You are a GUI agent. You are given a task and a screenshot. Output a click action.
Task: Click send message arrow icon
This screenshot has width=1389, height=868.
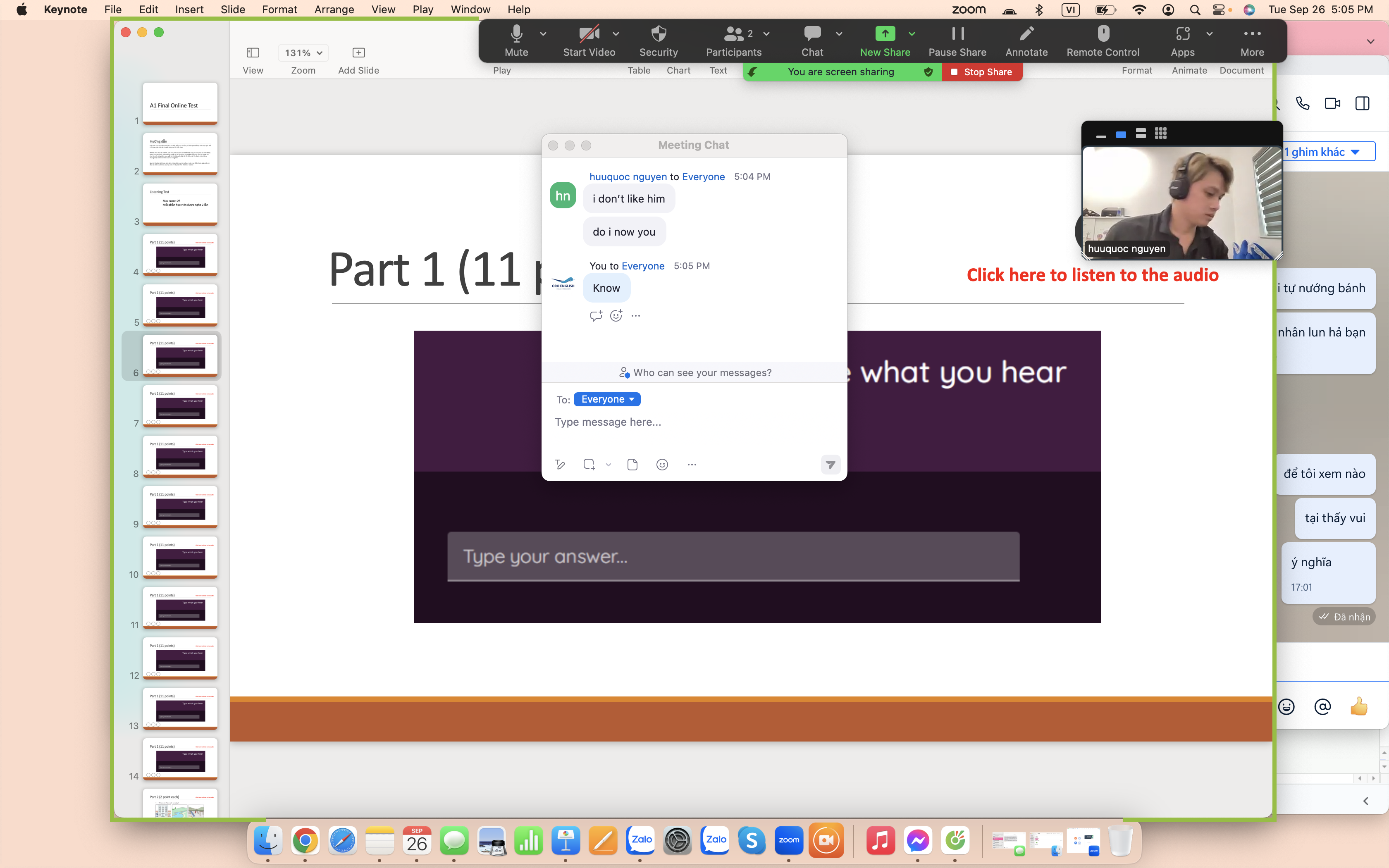tap(830, 465)
